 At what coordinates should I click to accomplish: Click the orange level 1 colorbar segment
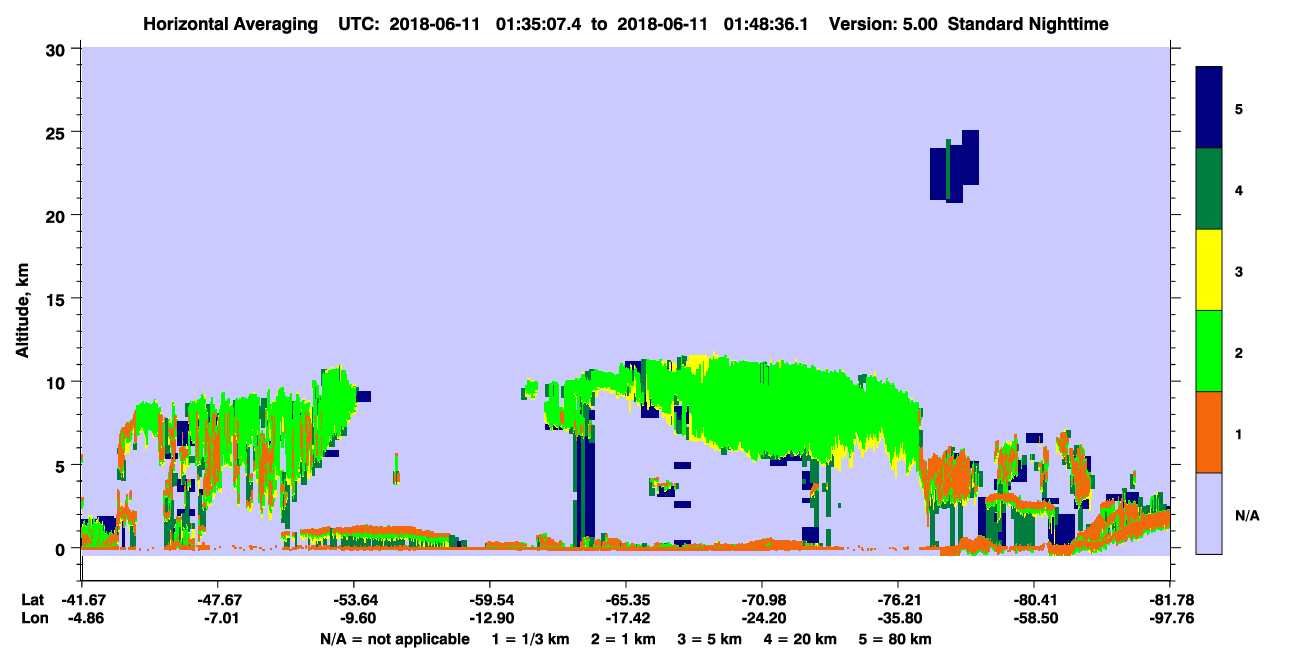pyautogui.click(x=1209, y=432)
